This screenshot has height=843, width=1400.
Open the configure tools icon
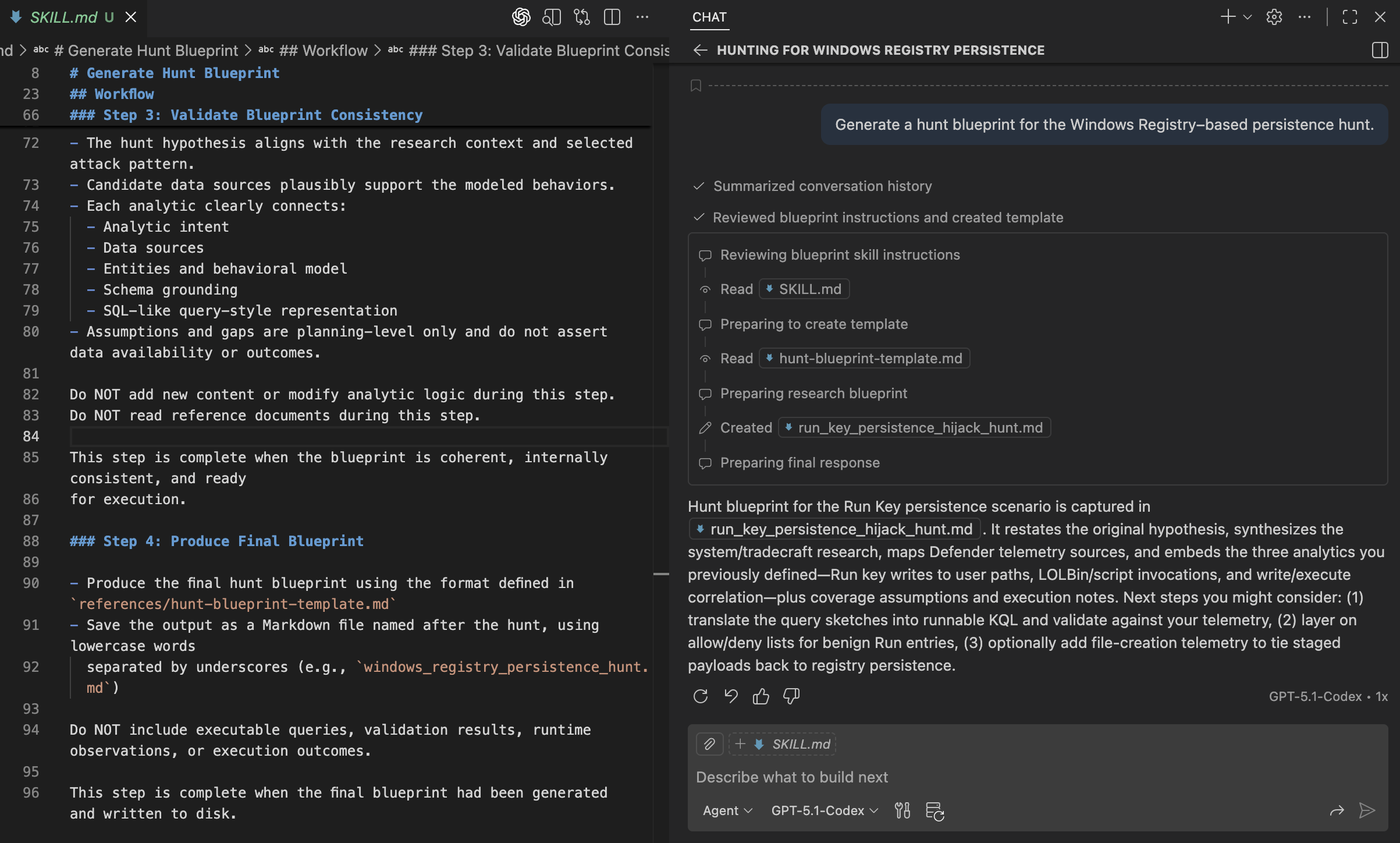pyautogui.click(x=902, y=810)
